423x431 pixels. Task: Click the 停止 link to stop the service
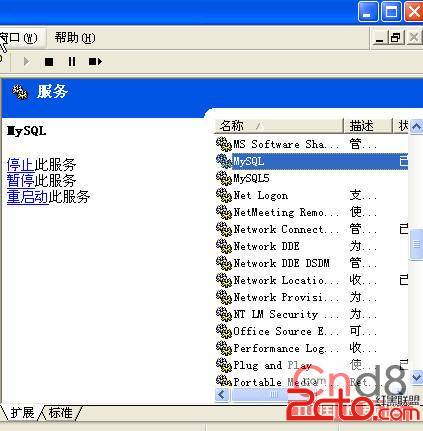[20, 165]
